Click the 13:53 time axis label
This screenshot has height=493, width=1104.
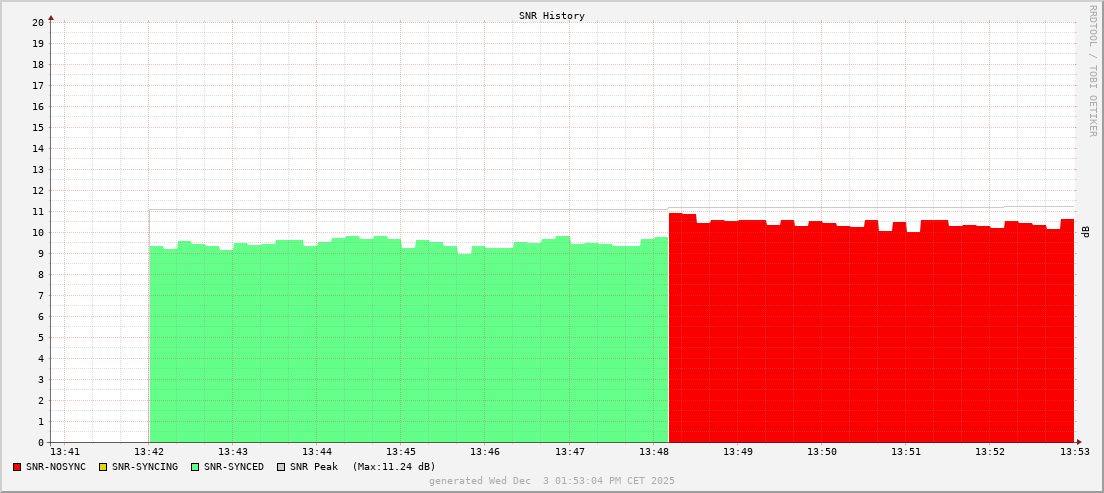click(x=1073, y=453)
